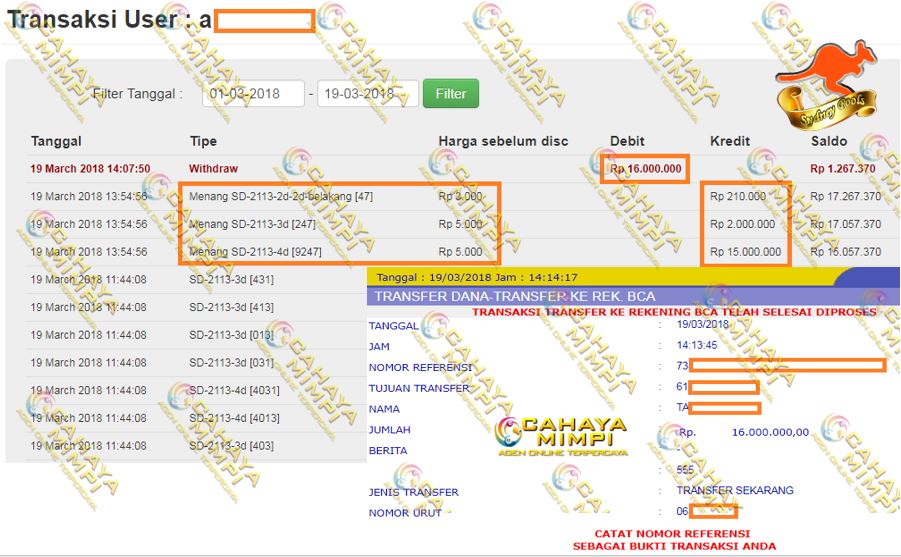Click the Tanggal column header
Image resolution: width=901 pixels, height=557 pixels.
(56, 141)
